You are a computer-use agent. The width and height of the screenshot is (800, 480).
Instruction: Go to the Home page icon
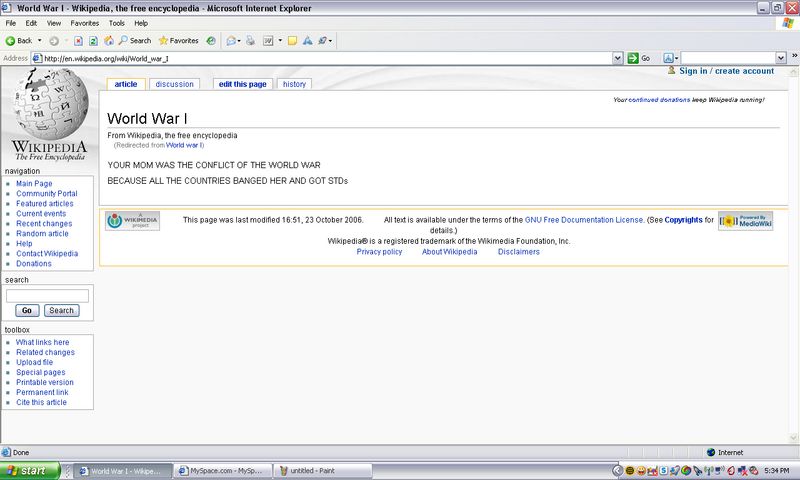109,41
